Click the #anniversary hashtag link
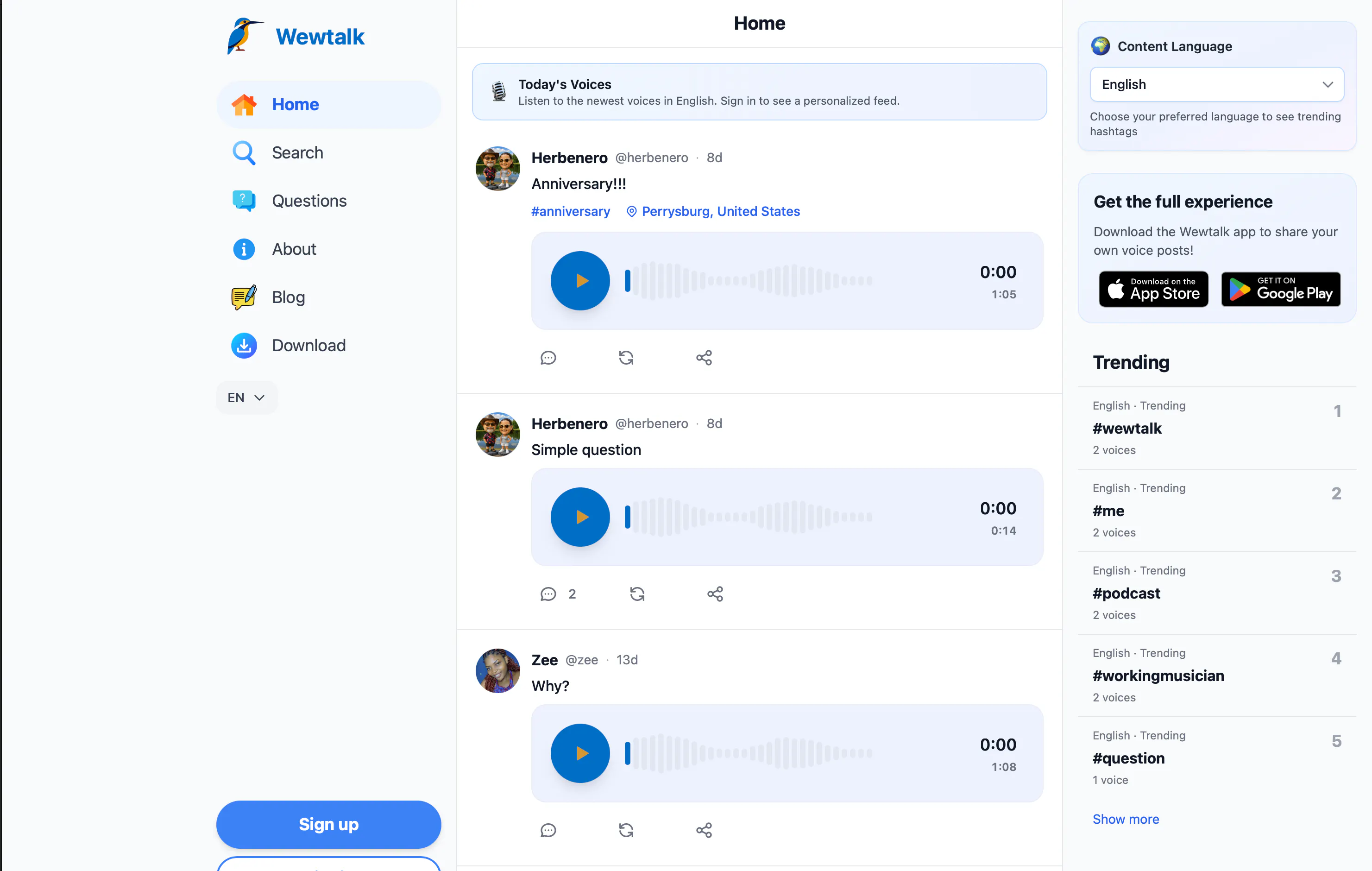Screen dimensions: 1372x871 click(570, 211)
